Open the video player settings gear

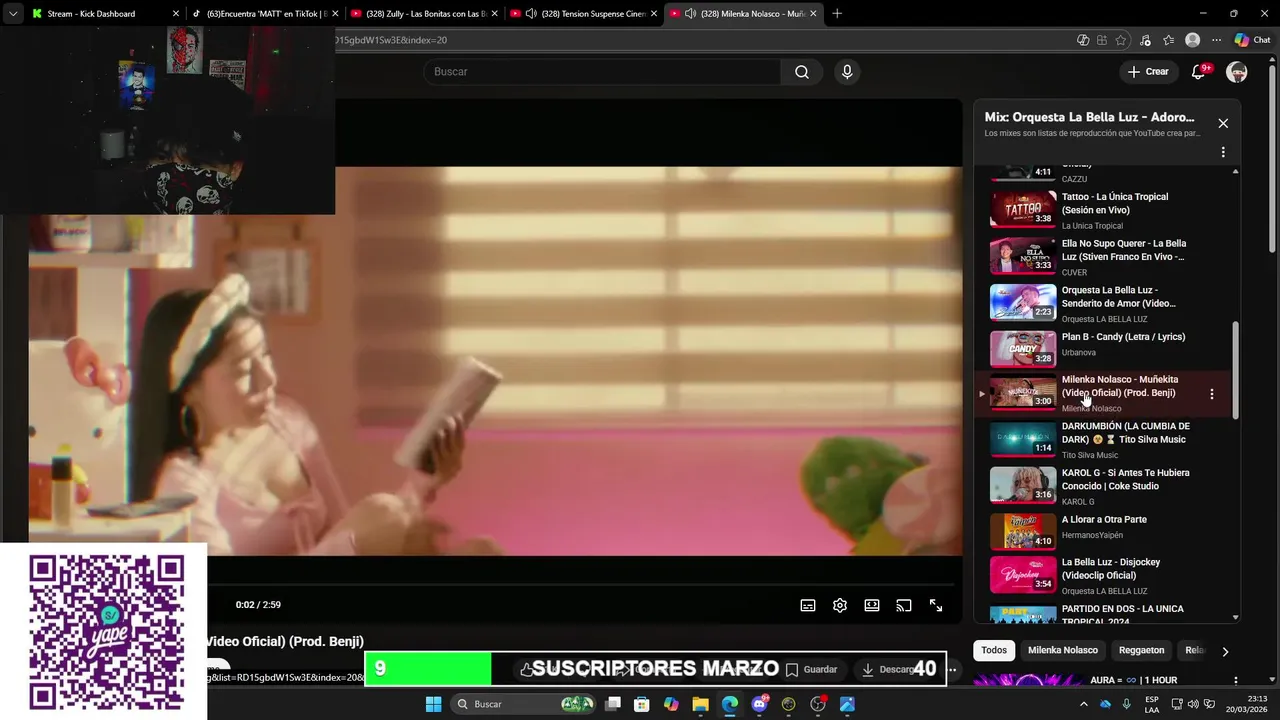tap(840, 605)
